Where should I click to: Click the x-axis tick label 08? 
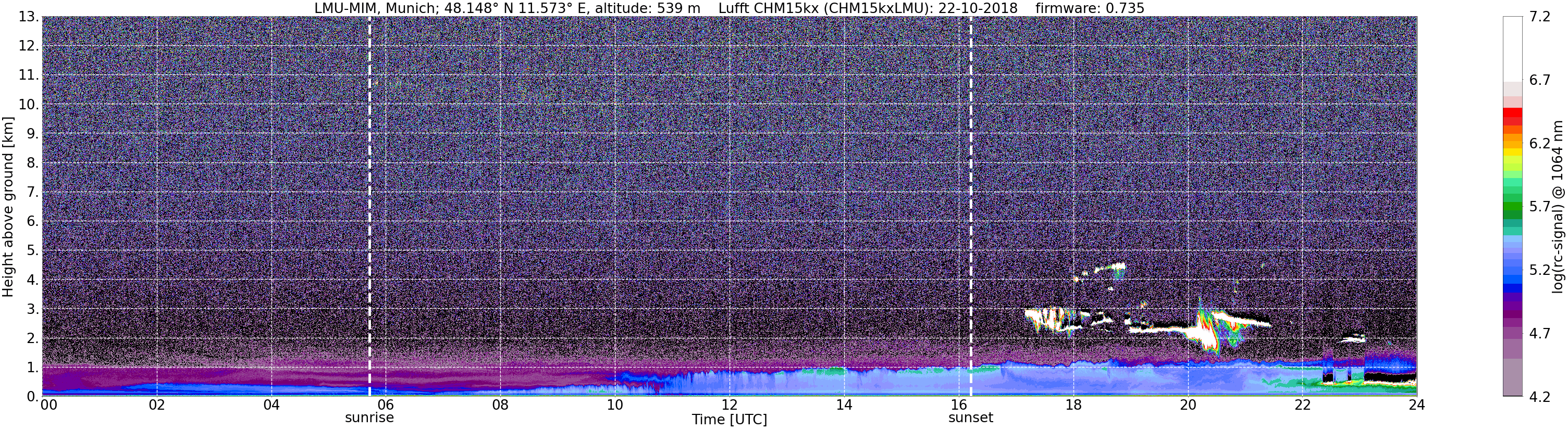tap(500, 405)
